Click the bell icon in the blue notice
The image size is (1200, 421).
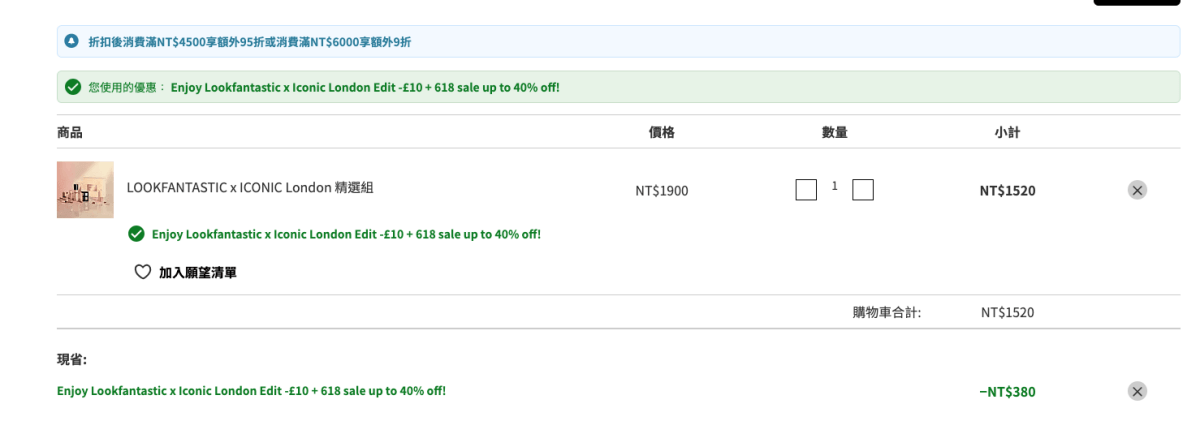pos(71,41)
